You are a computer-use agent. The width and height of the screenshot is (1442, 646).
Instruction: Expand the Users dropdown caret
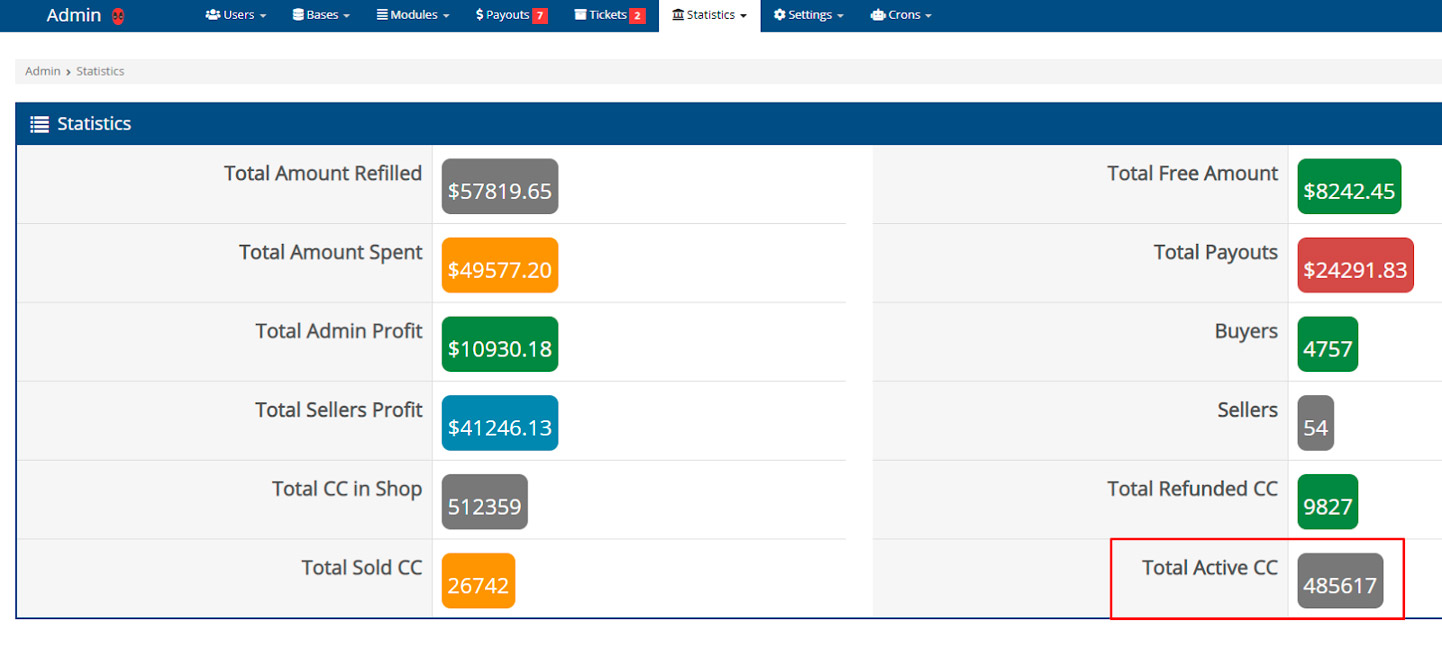[263, 16]
